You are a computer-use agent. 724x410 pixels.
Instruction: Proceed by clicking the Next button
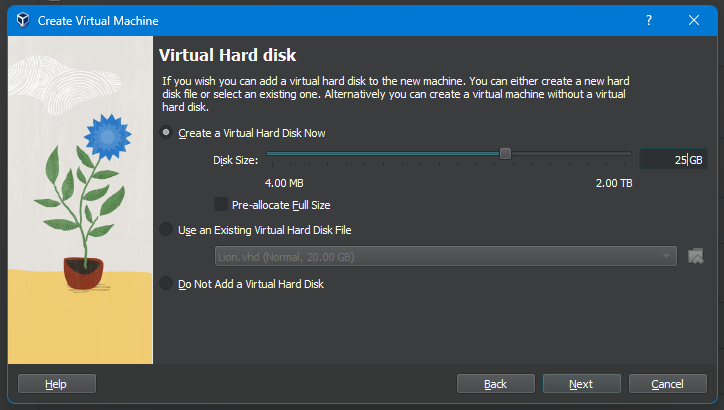(x=581, y=384)
